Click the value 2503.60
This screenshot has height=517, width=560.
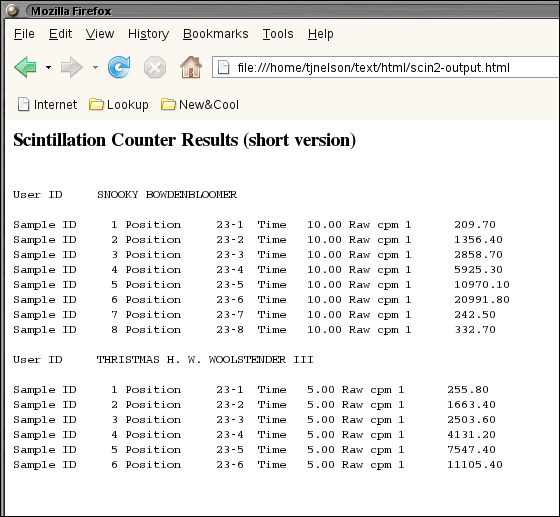pos(471,420)
